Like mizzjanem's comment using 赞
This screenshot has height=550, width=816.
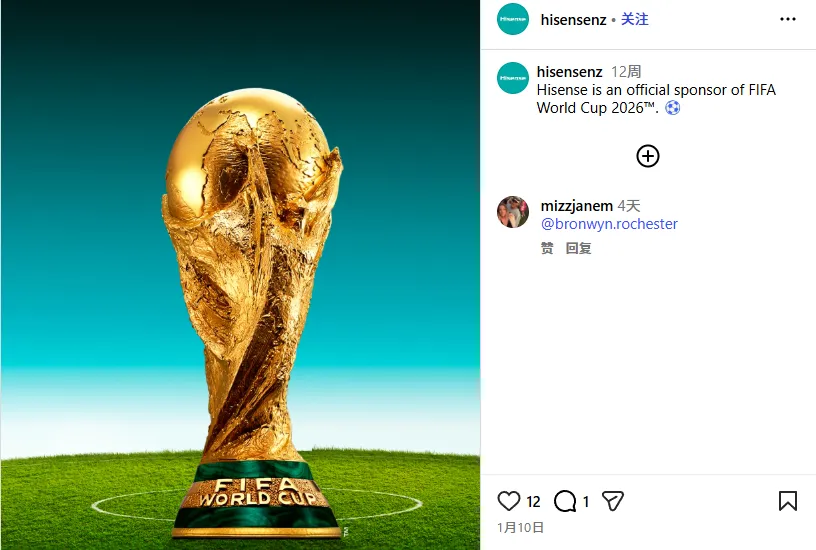547,248
